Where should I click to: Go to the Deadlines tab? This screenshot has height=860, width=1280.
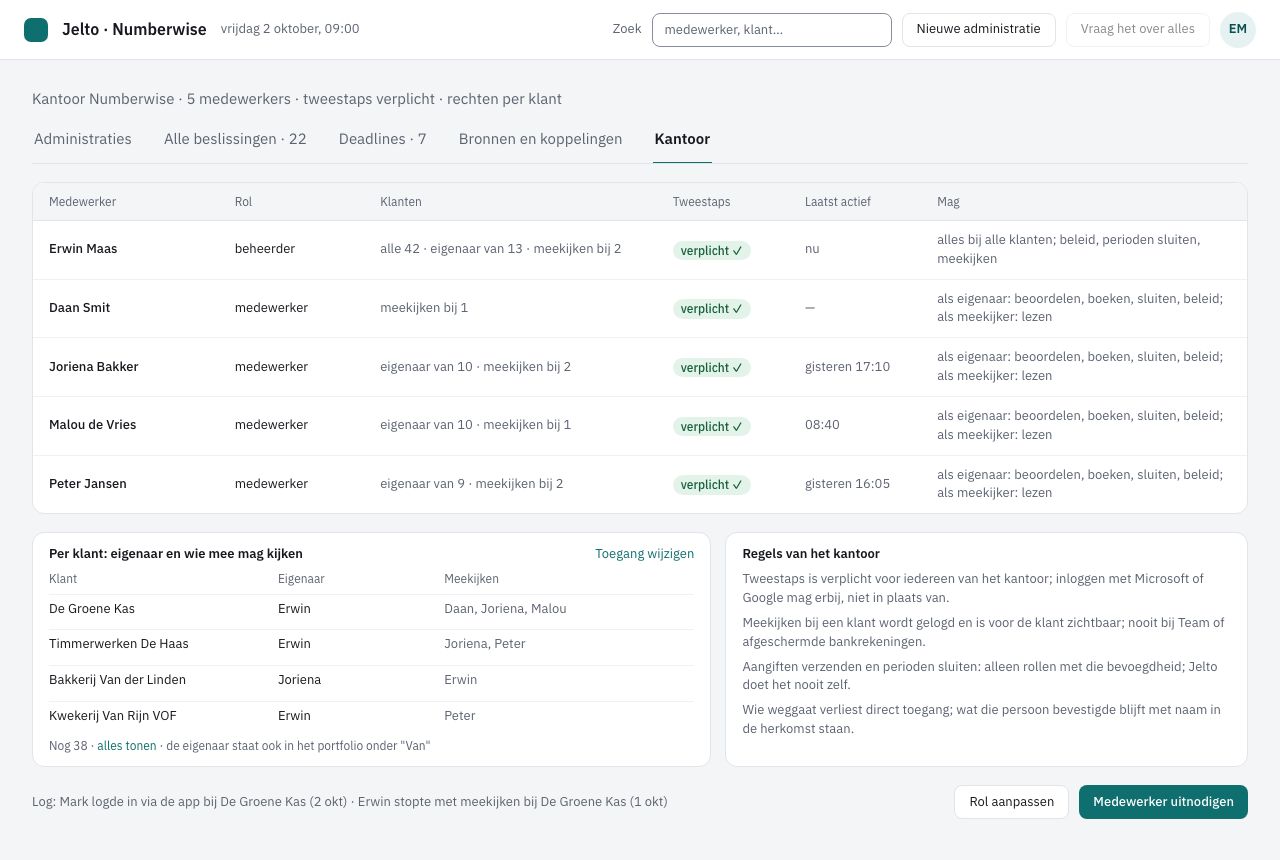click(x=383, y=140)
